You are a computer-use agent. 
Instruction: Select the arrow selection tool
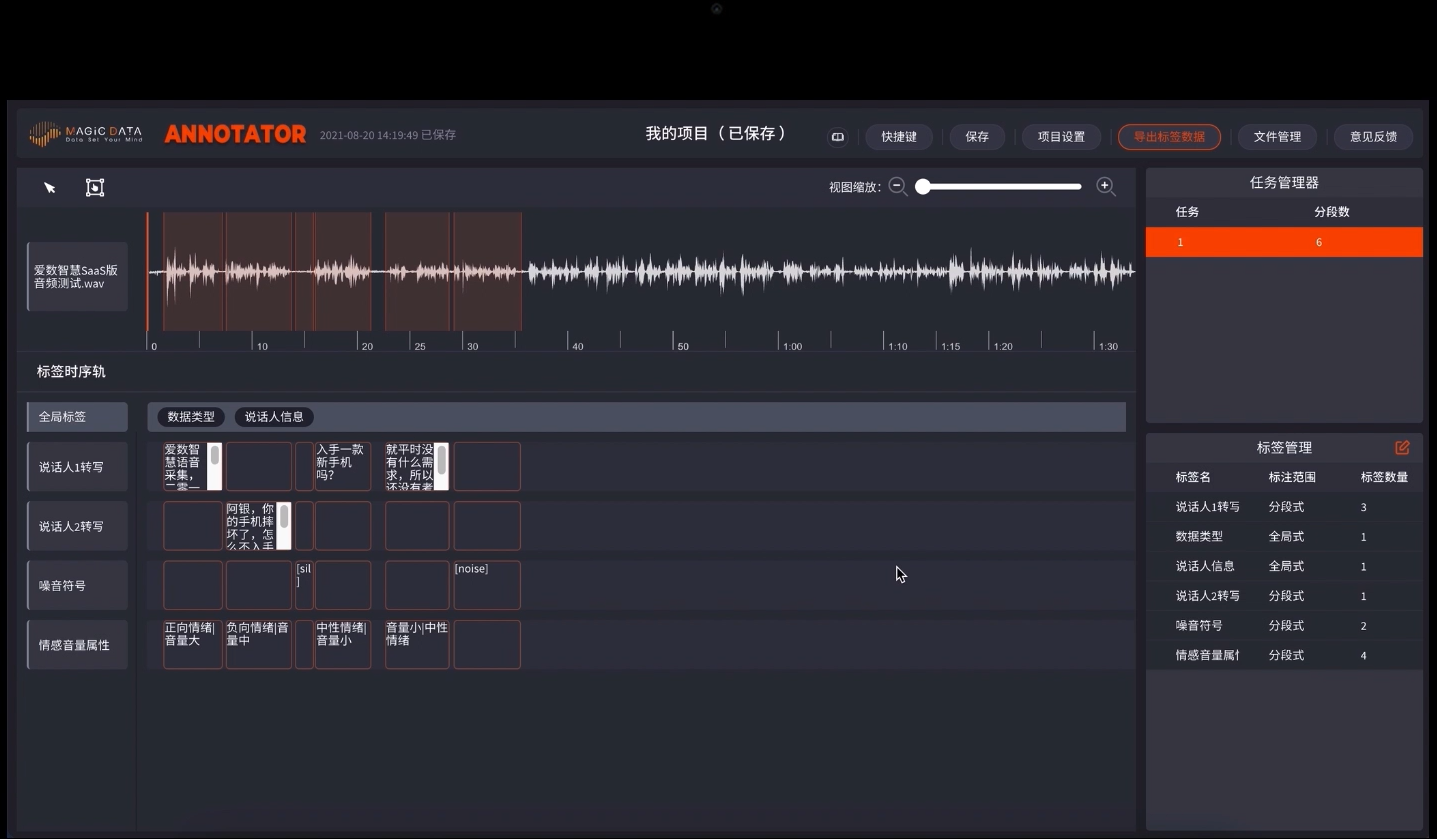pyautogui.click(x=48, y=187)
